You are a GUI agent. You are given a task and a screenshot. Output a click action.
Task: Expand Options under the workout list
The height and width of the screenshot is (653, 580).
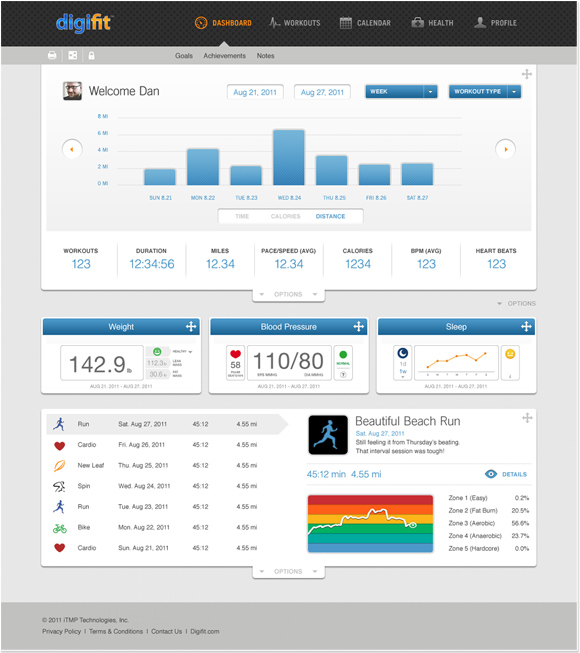click(x=288, y=571)
